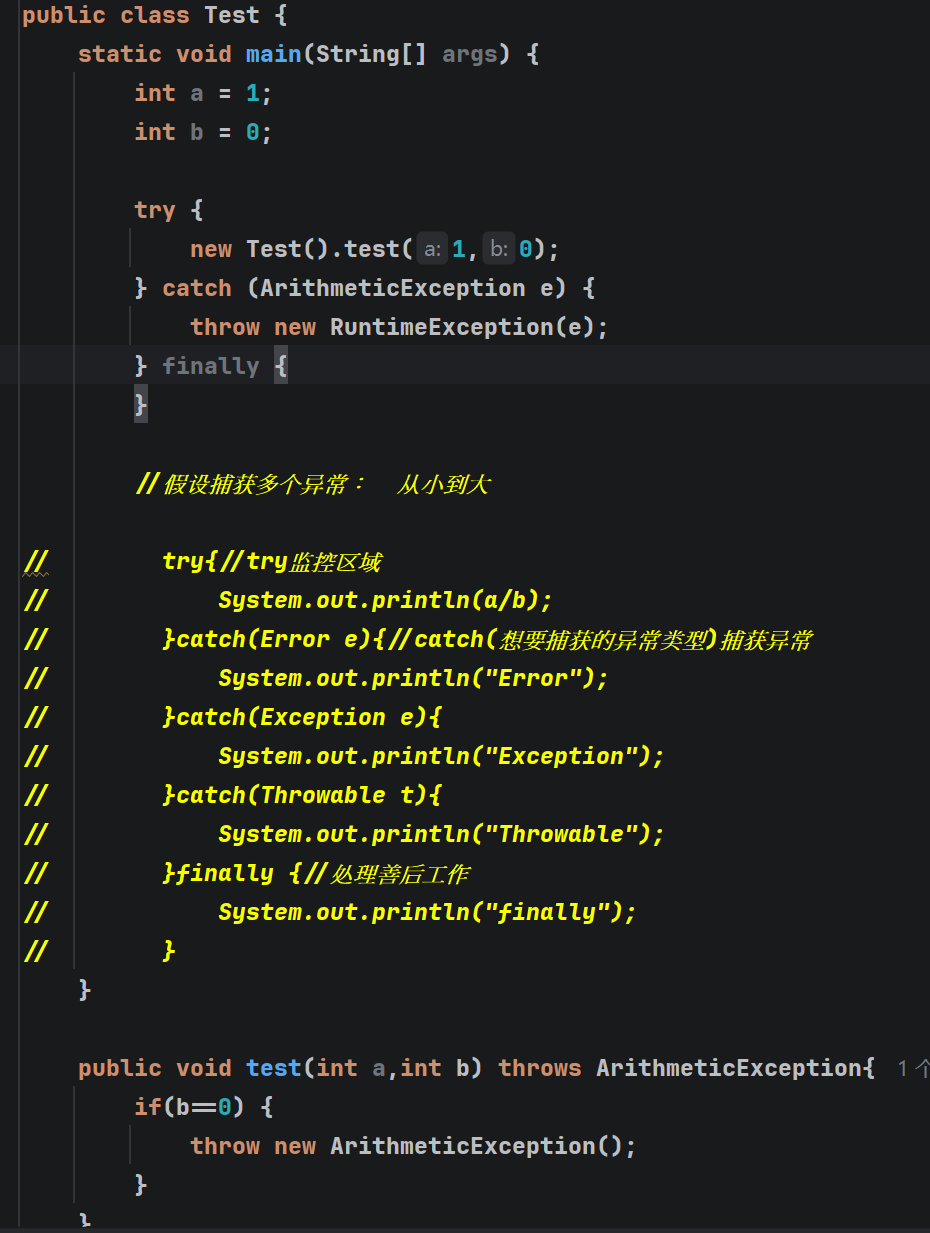Click the uncommented 'try' keyword
Screen dimensions: 930x1233
[155, 210]
